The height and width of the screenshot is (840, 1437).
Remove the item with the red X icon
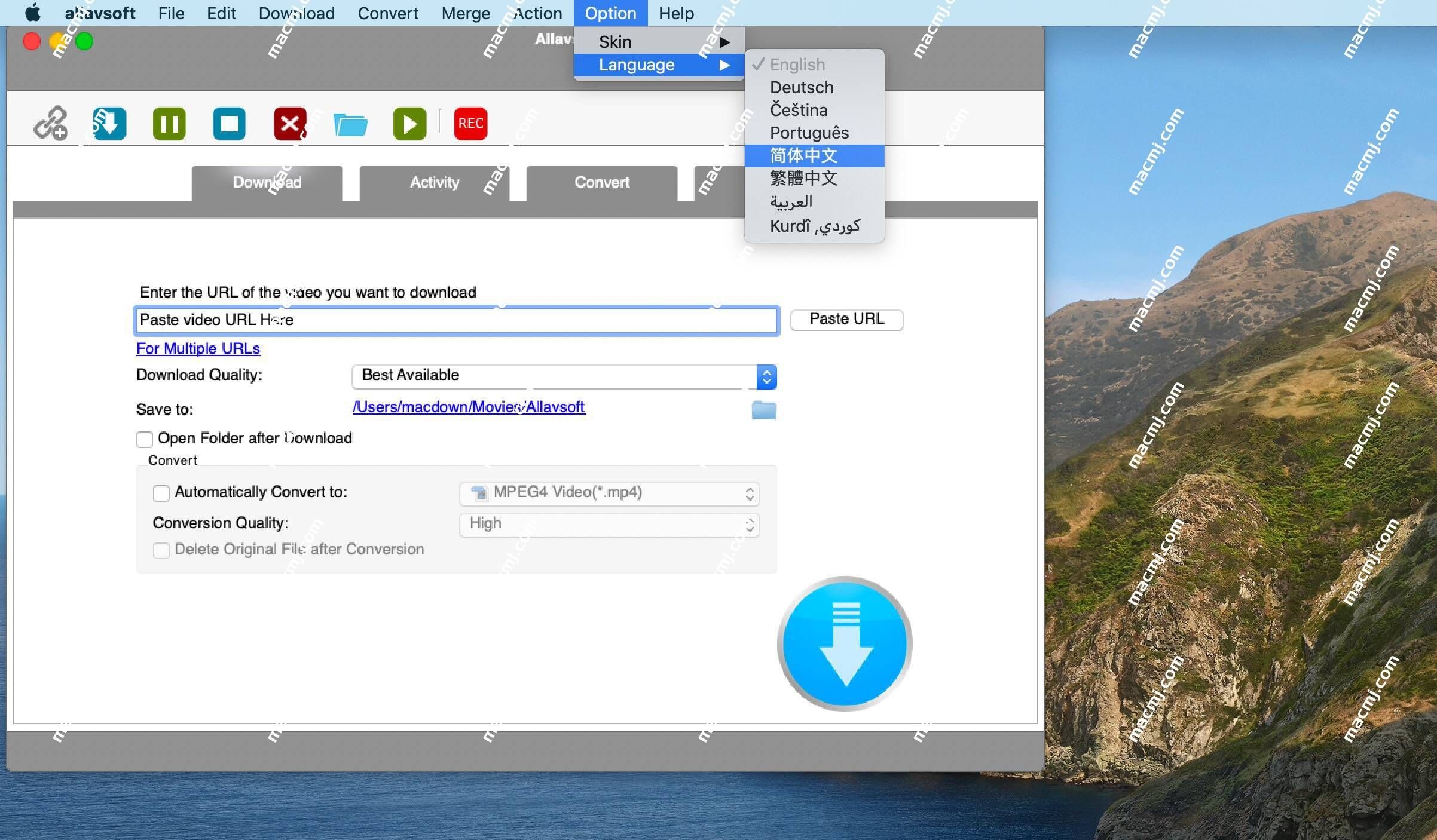(x=290, y=124)
